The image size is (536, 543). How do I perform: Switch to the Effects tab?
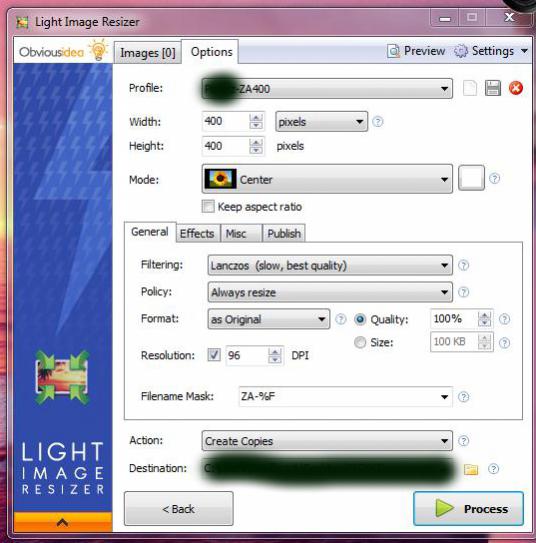pyautogui.click(x=197, y=233)
